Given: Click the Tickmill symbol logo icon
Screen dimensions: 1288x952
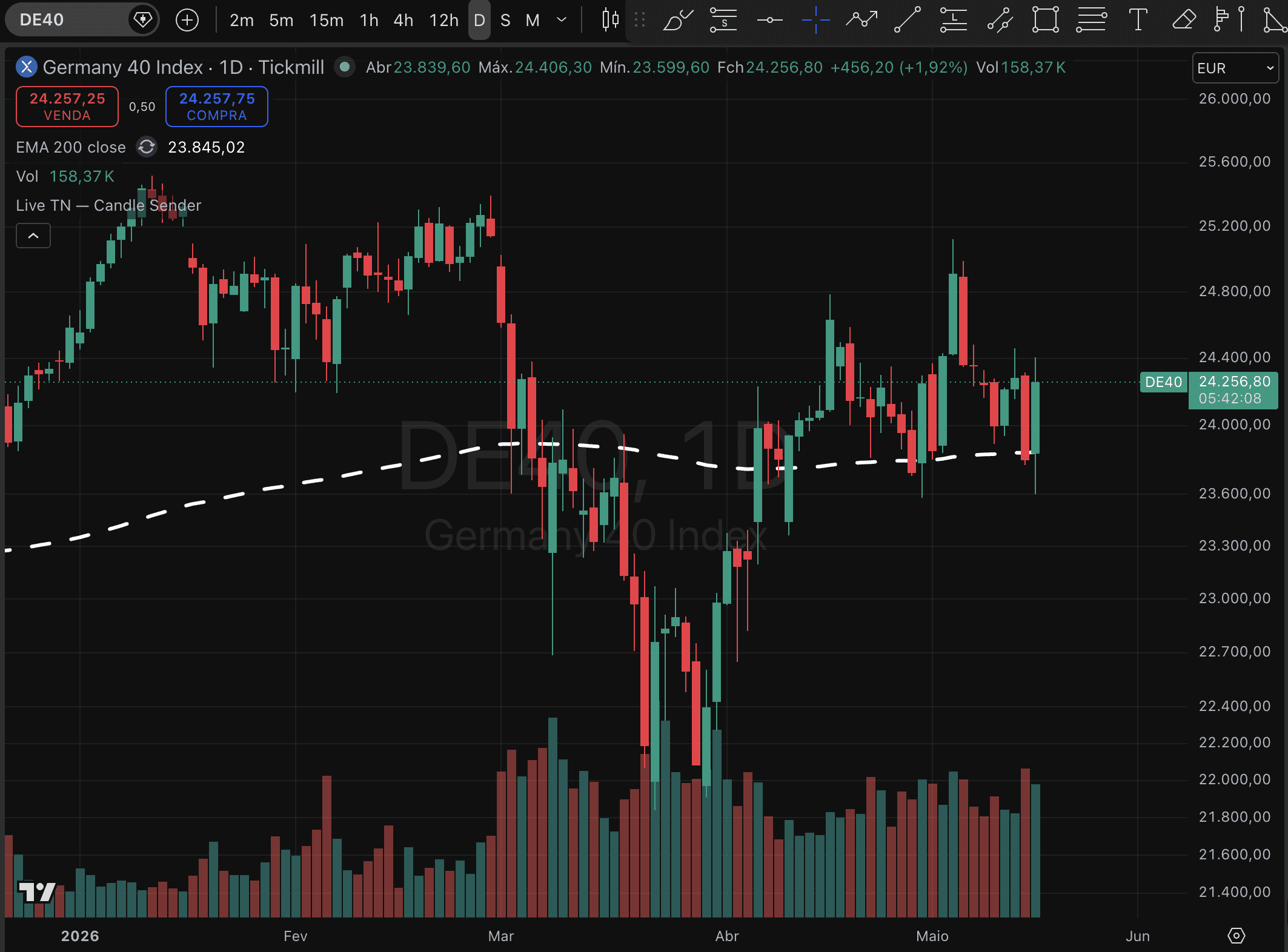Looking at the screenshot, I should [x=27, y=67].
